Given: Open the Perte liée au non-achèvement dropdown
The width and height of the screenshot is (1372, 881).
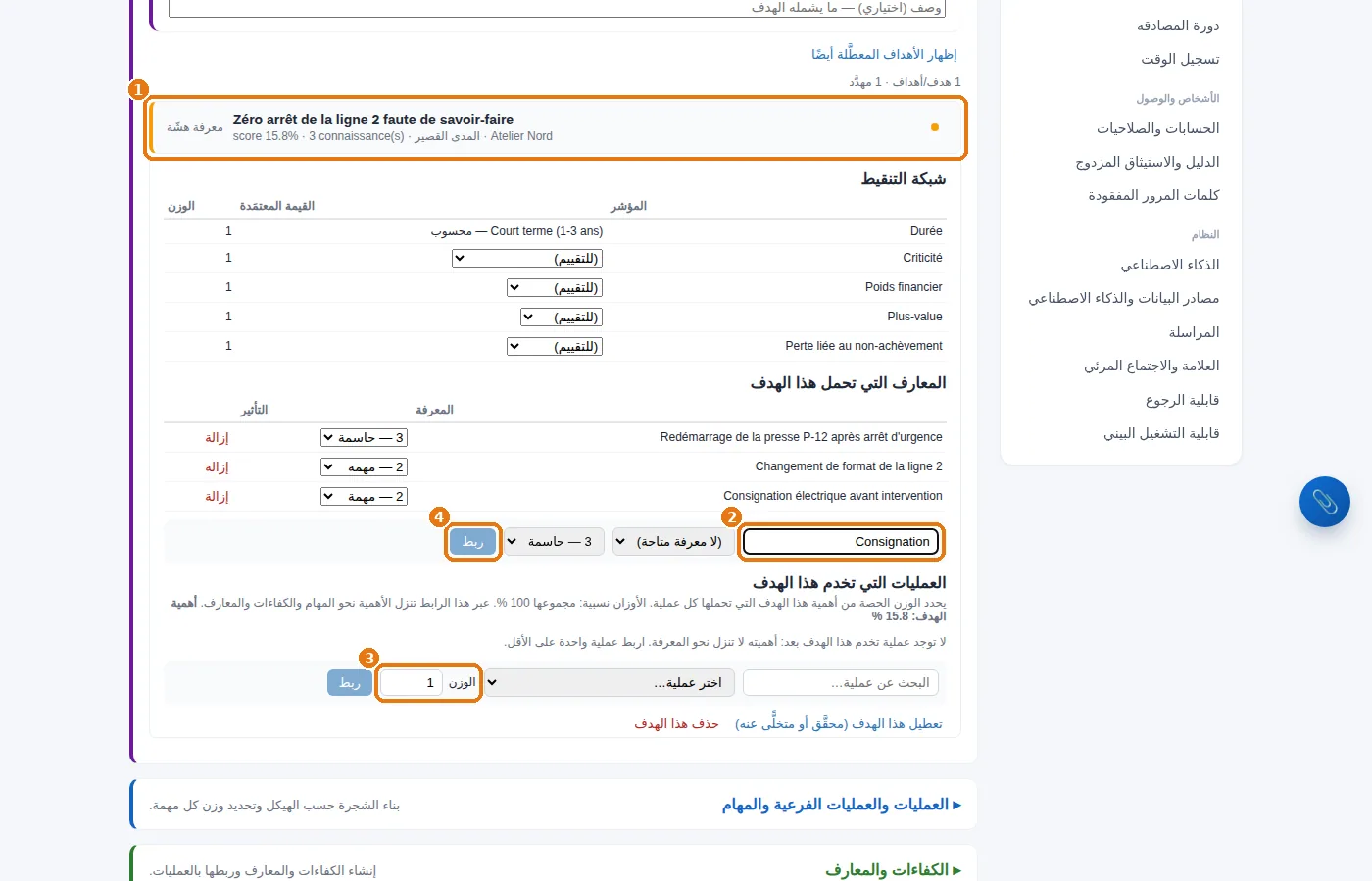Looking at the screenshot, I should 555,346.
